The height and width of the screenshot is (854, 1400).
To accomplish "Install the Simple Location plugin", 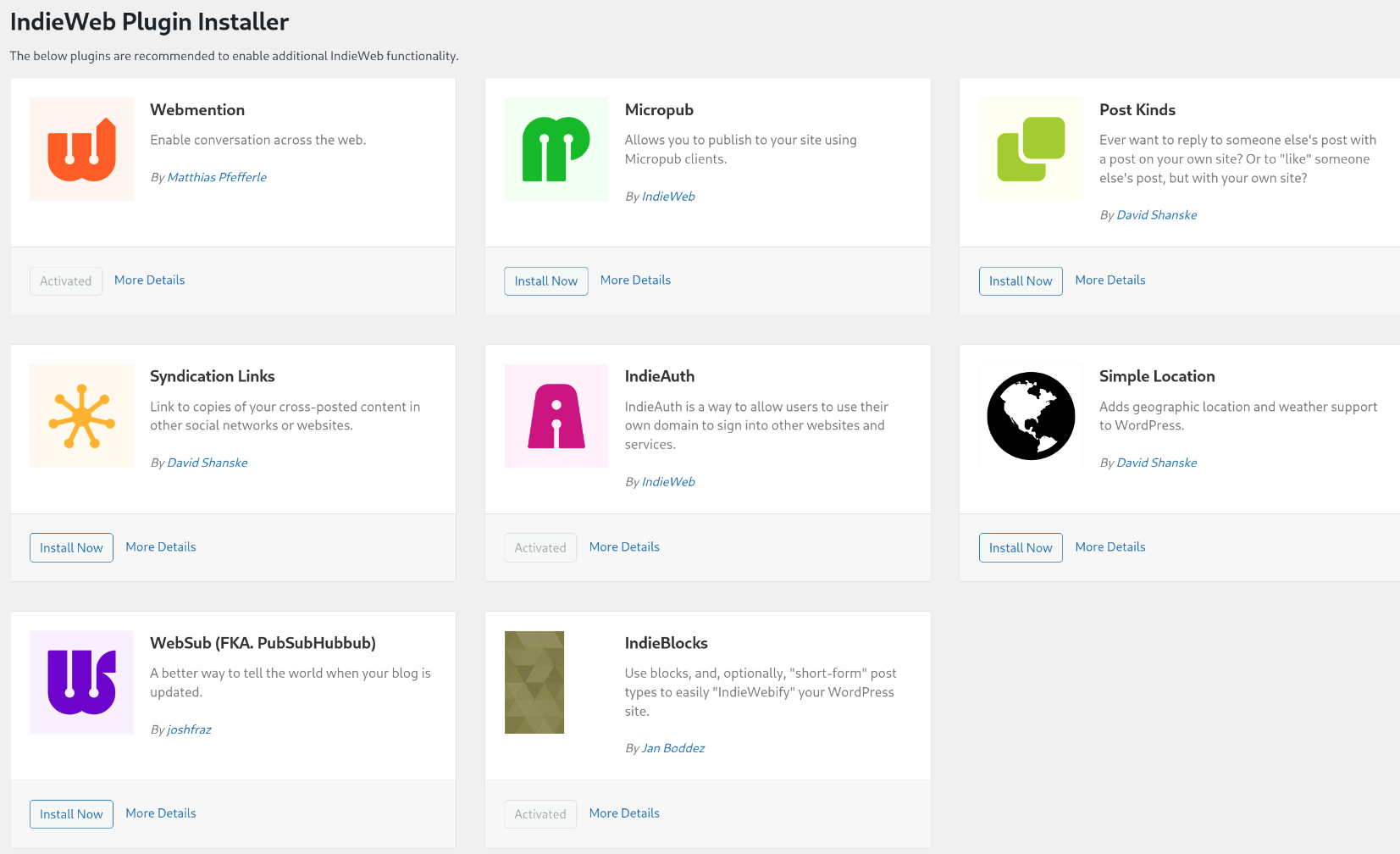I will 1020,548.
